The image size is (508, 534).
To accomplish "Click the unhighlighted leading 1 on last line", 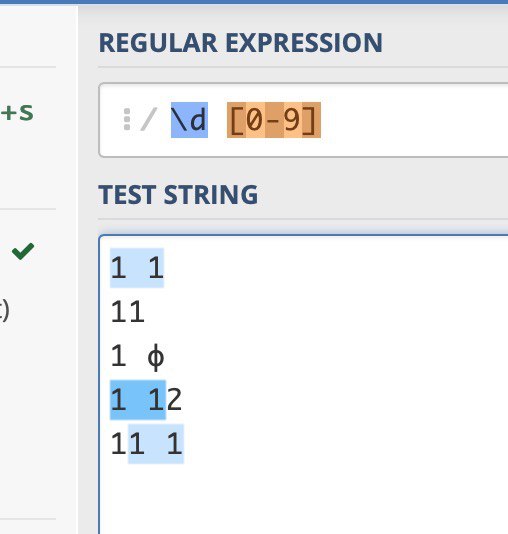I will coord(119,444).
